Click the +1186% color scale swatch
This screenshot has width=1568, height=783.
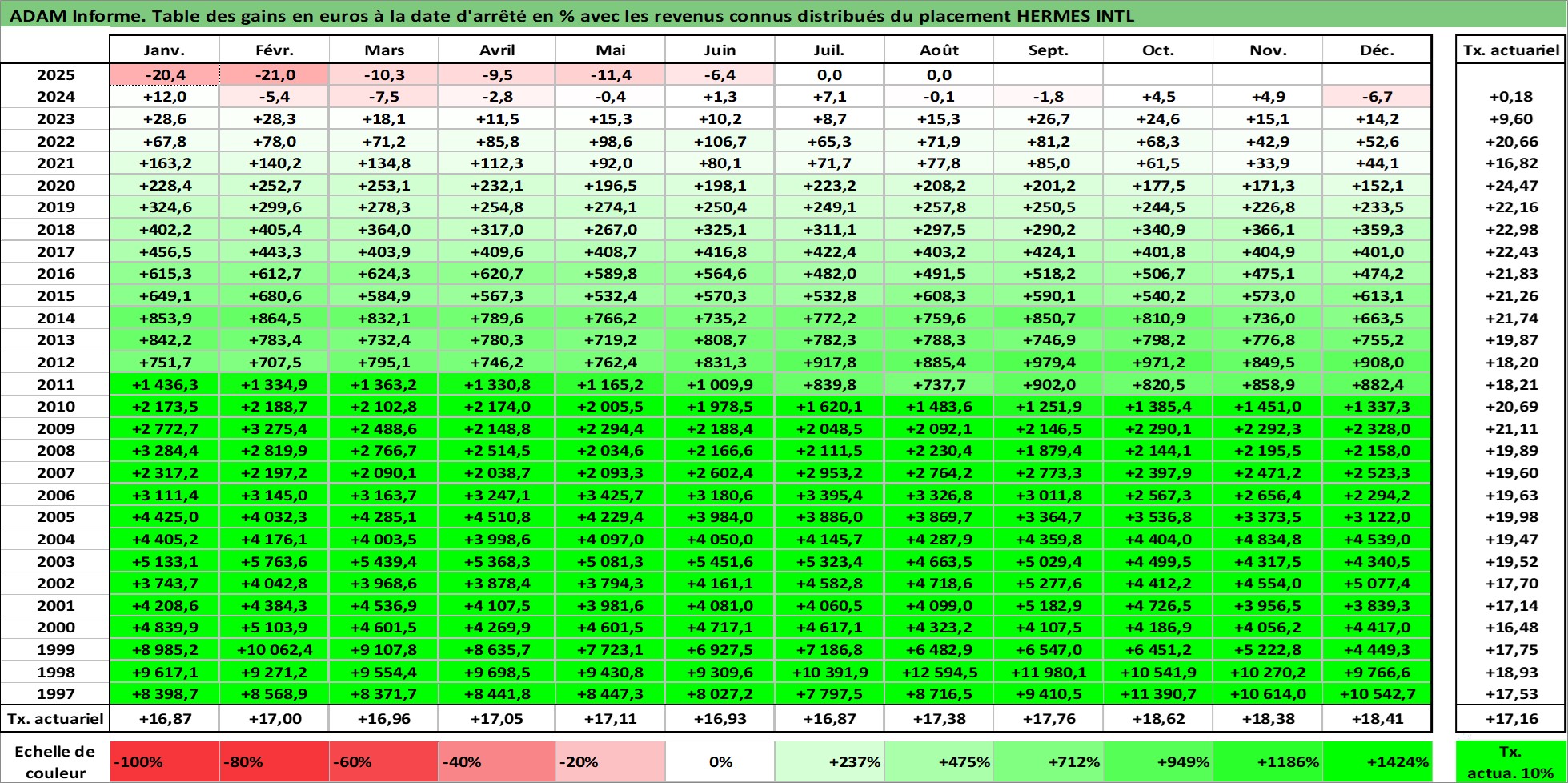[1268, 762]
